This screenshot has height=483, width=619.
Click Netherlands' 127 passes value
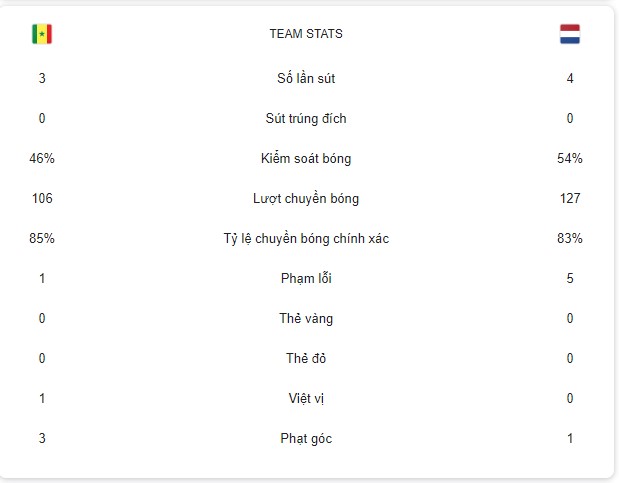570,198
